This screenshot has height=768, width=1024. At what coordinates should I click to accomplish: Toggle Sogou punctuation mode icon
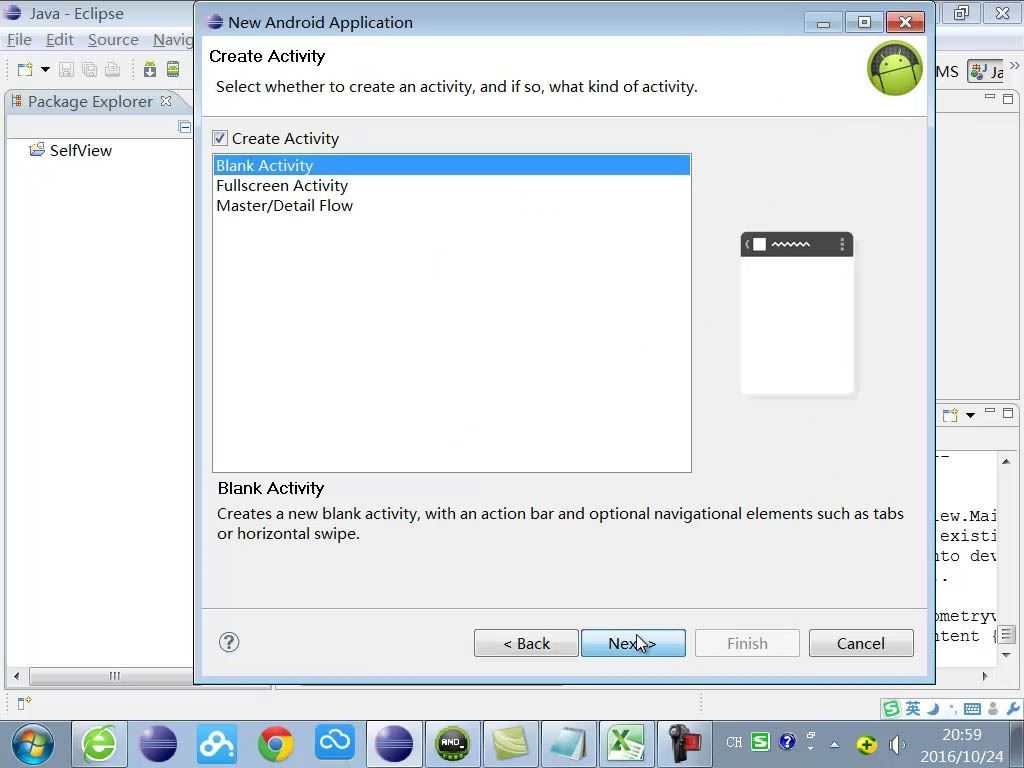pyautogui.click(x=953, y=709)
